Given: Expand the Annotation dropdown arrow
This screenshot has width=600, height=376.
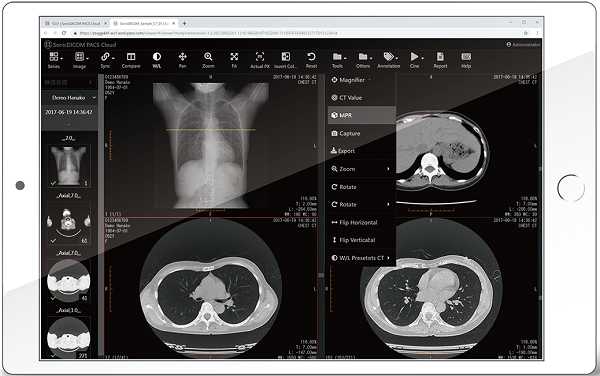Looking at the screenshot, I should (397, 59).
